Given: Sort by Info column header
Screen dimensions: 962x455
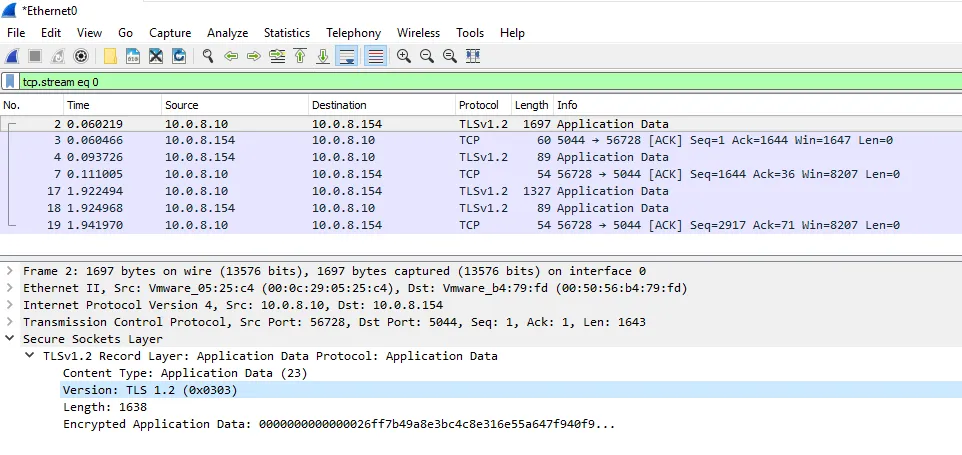Looking at the screenshot, I should pyautogui.click(x=758, y=105).
